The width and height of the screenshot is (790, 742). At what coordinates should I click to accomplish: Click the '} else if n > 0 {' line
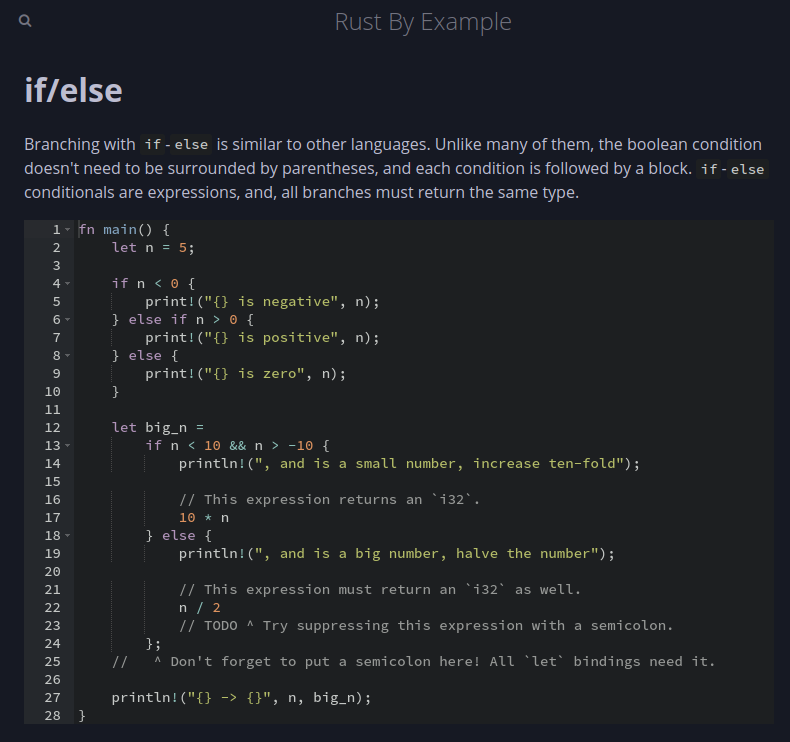183,320
